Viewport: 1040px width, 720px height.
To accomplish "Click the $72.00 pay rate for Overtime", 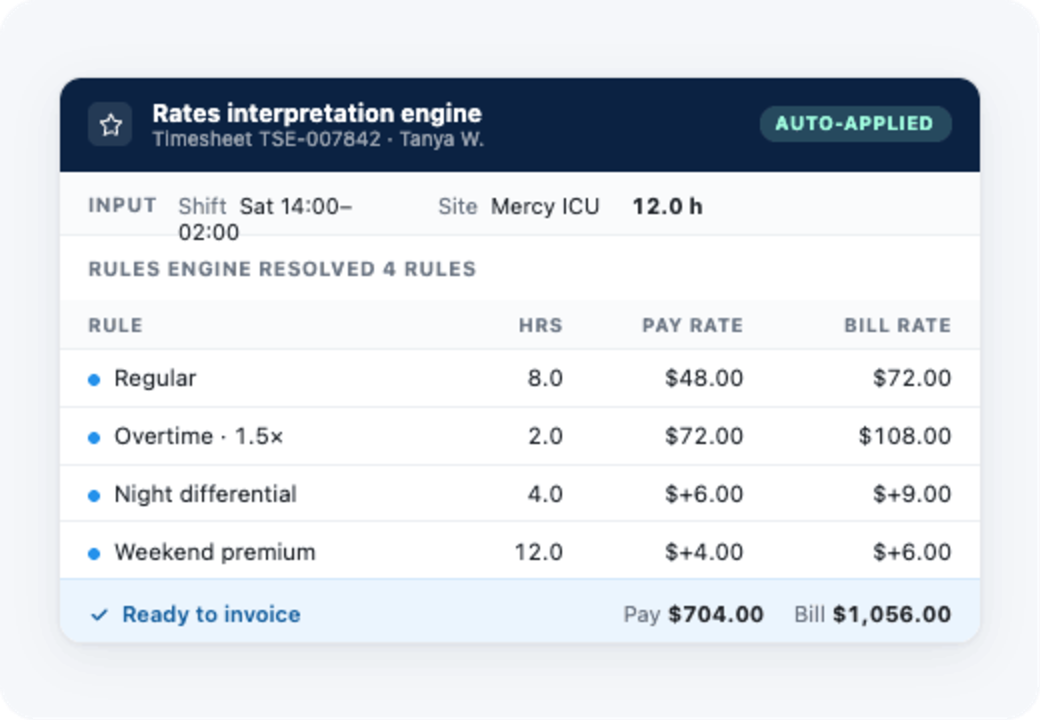I will click(x=704, y=436).
